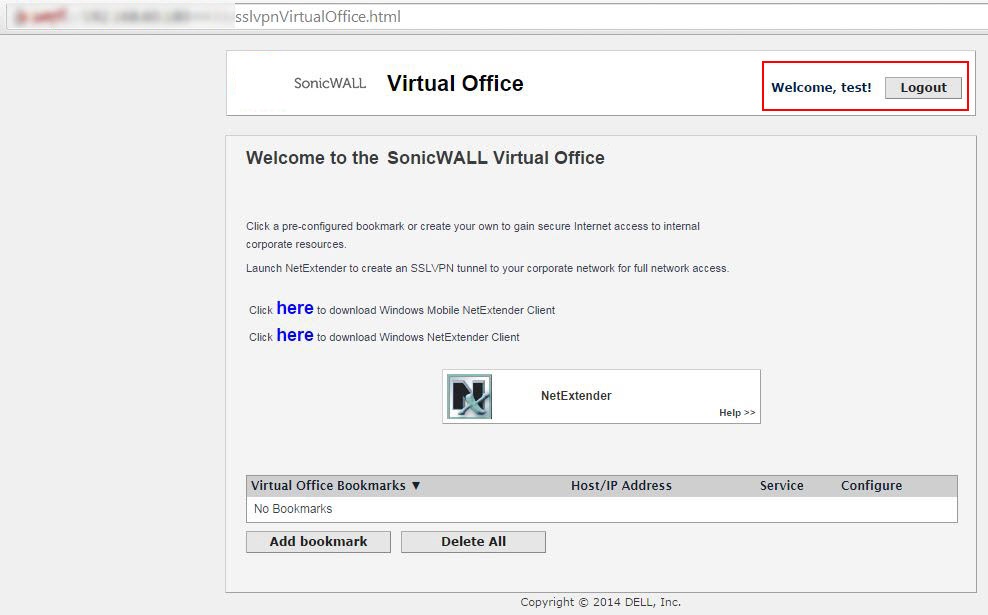Select the No Bookmarks row text
Image resolution: width=988 pixels, height=615 pixels.
coord(293,509)
